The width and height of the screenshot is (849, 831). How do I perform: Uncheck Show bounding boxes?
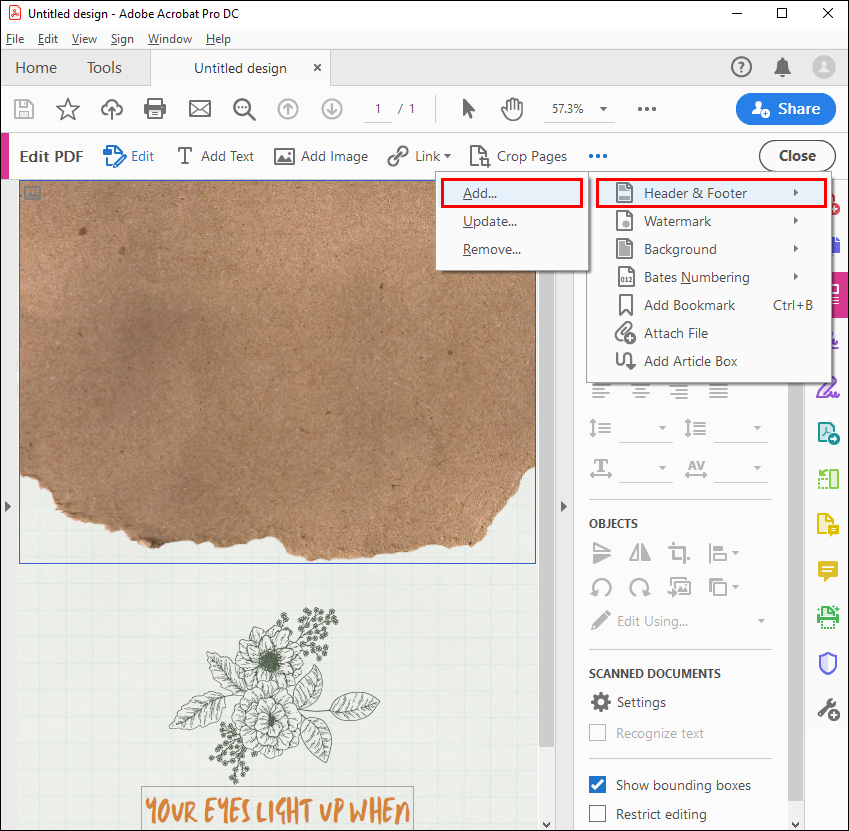tap(597, 784)
